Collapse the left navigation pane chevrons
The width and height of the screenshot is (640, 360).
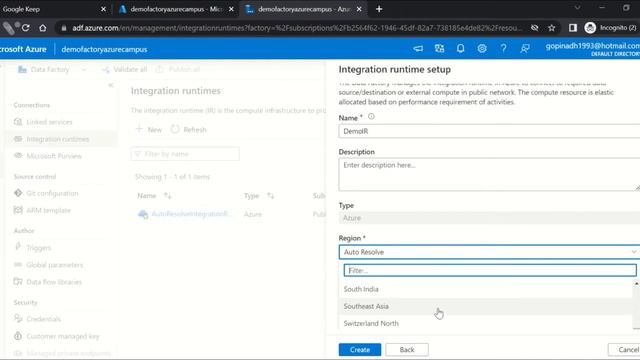111,85
